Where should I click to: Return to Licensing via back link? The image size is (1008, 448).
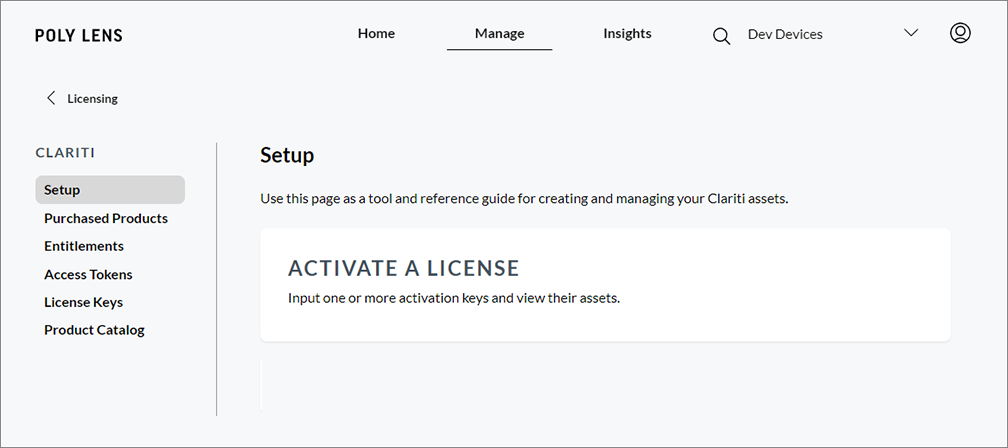93,98
